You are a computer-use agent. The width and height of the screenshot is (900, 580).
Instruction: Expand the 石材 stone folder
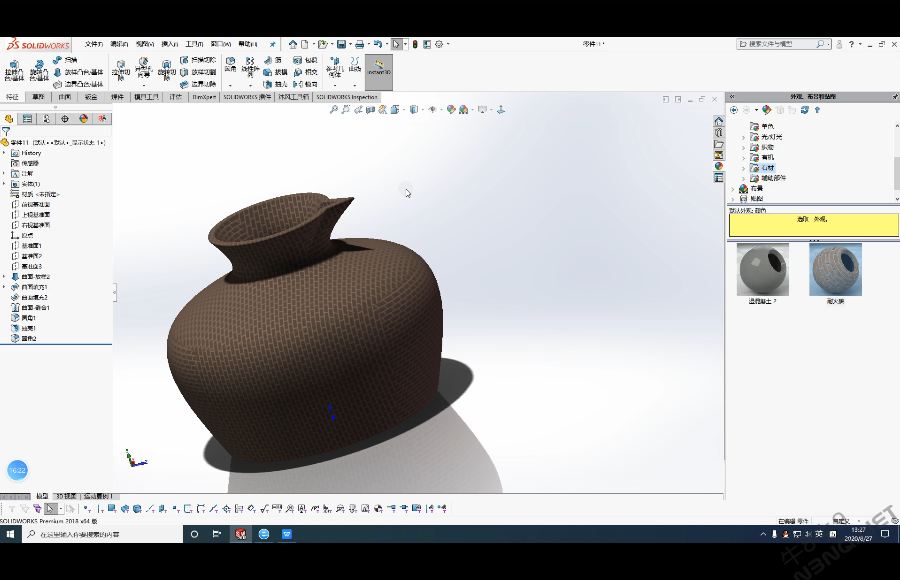744,168
